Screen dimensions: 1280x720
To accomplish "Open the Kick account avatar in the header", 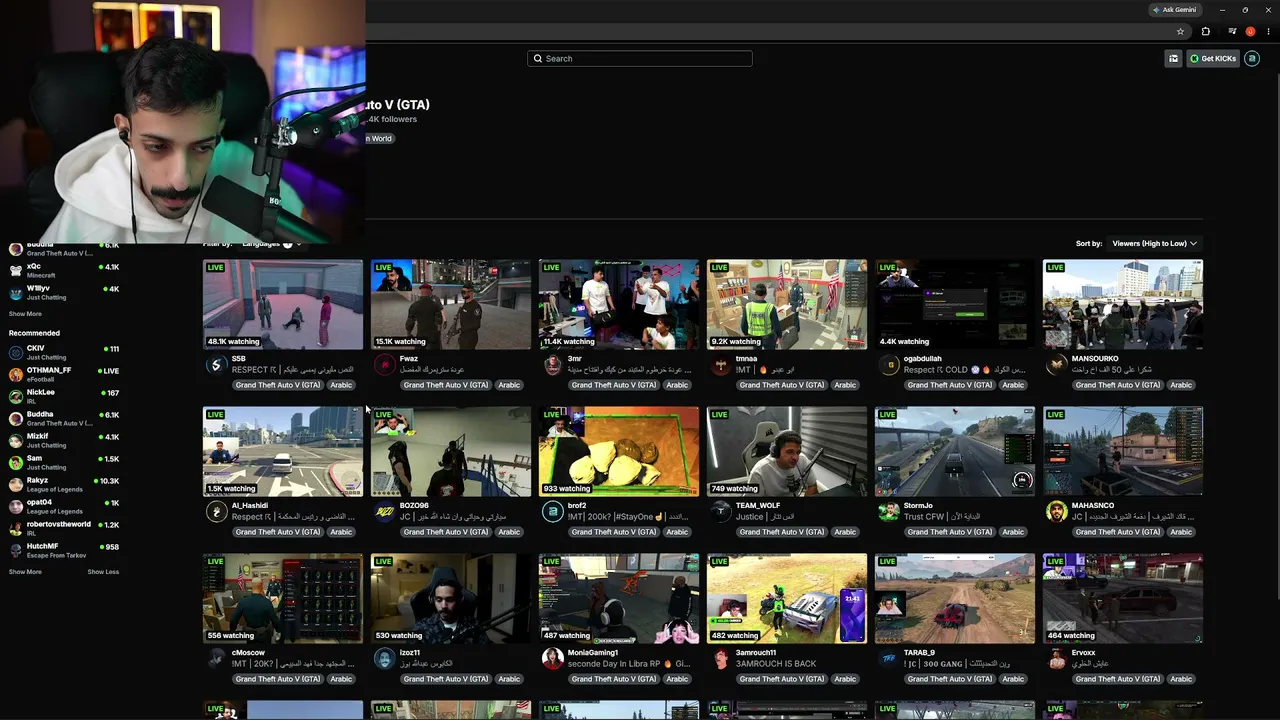I will coord(1252,59).
